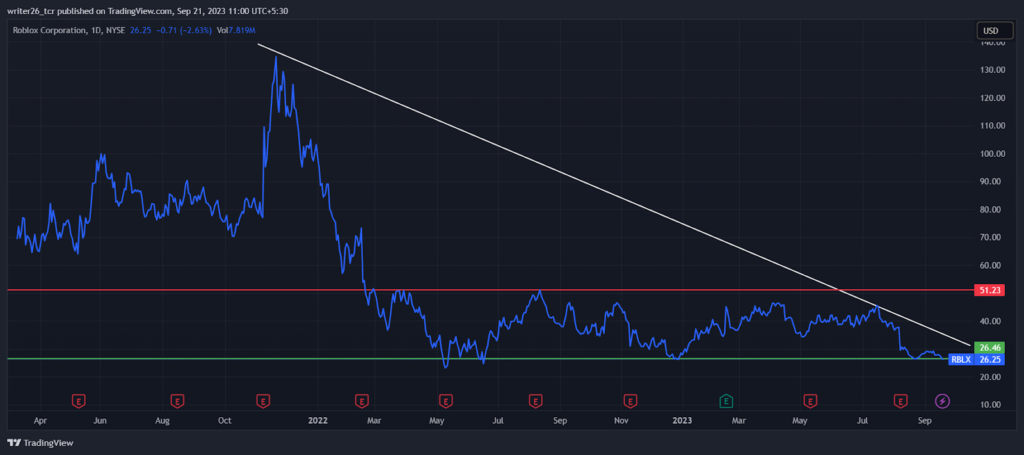Click the purple lightning event icon near Sep
Screen dimensions: 1024x455
(x=942, y=400)
